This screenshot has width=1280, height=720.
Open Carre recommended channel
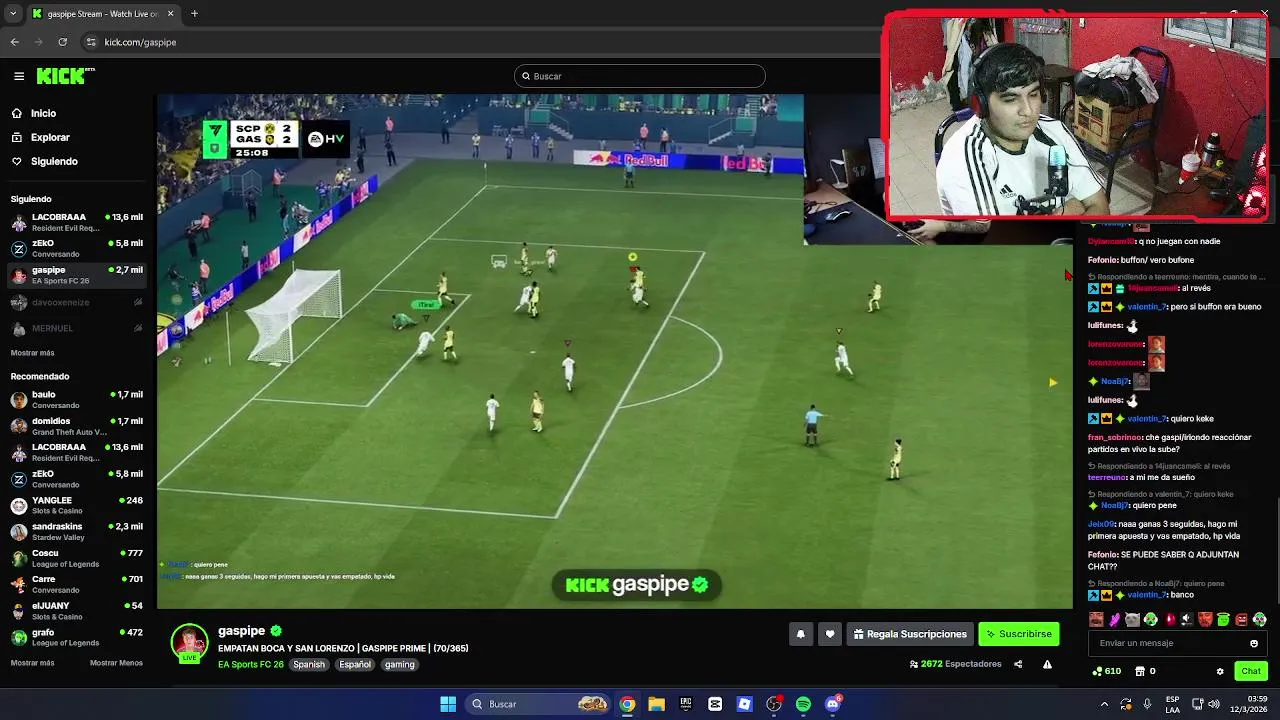click(x=76, y=584)
